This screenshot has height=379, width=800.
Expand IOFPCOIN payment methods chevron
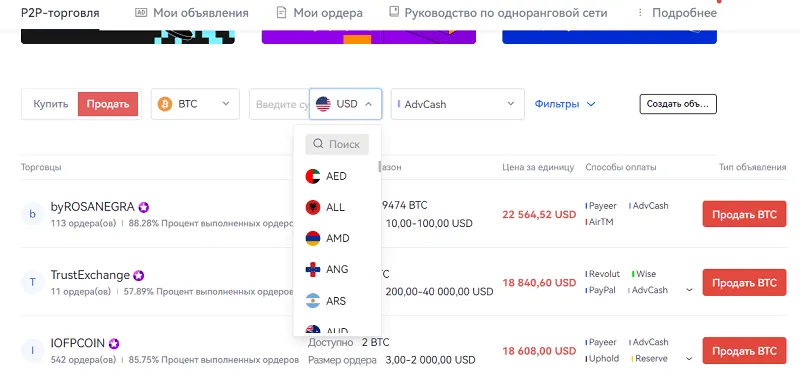(689, 359)
